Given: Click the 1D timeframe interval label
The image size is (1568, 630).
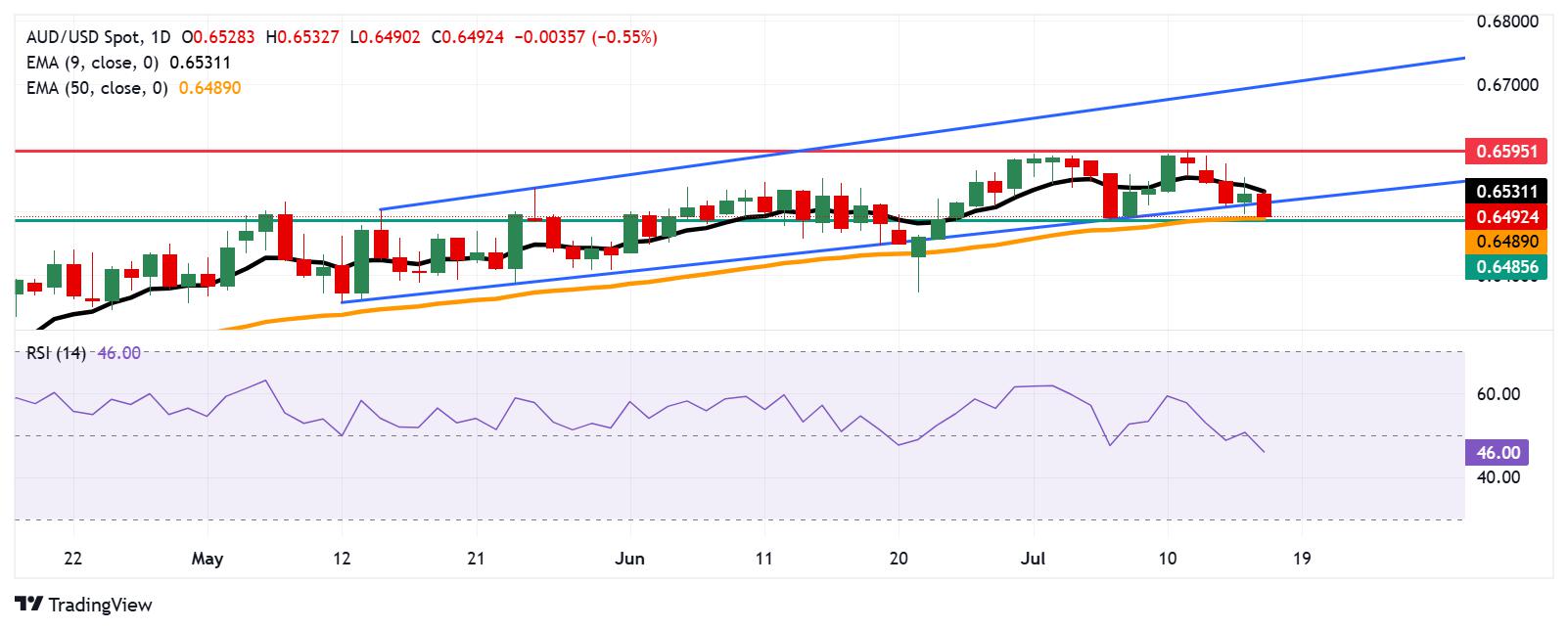Looking at the screenshot, I should (x=161, y=37).
